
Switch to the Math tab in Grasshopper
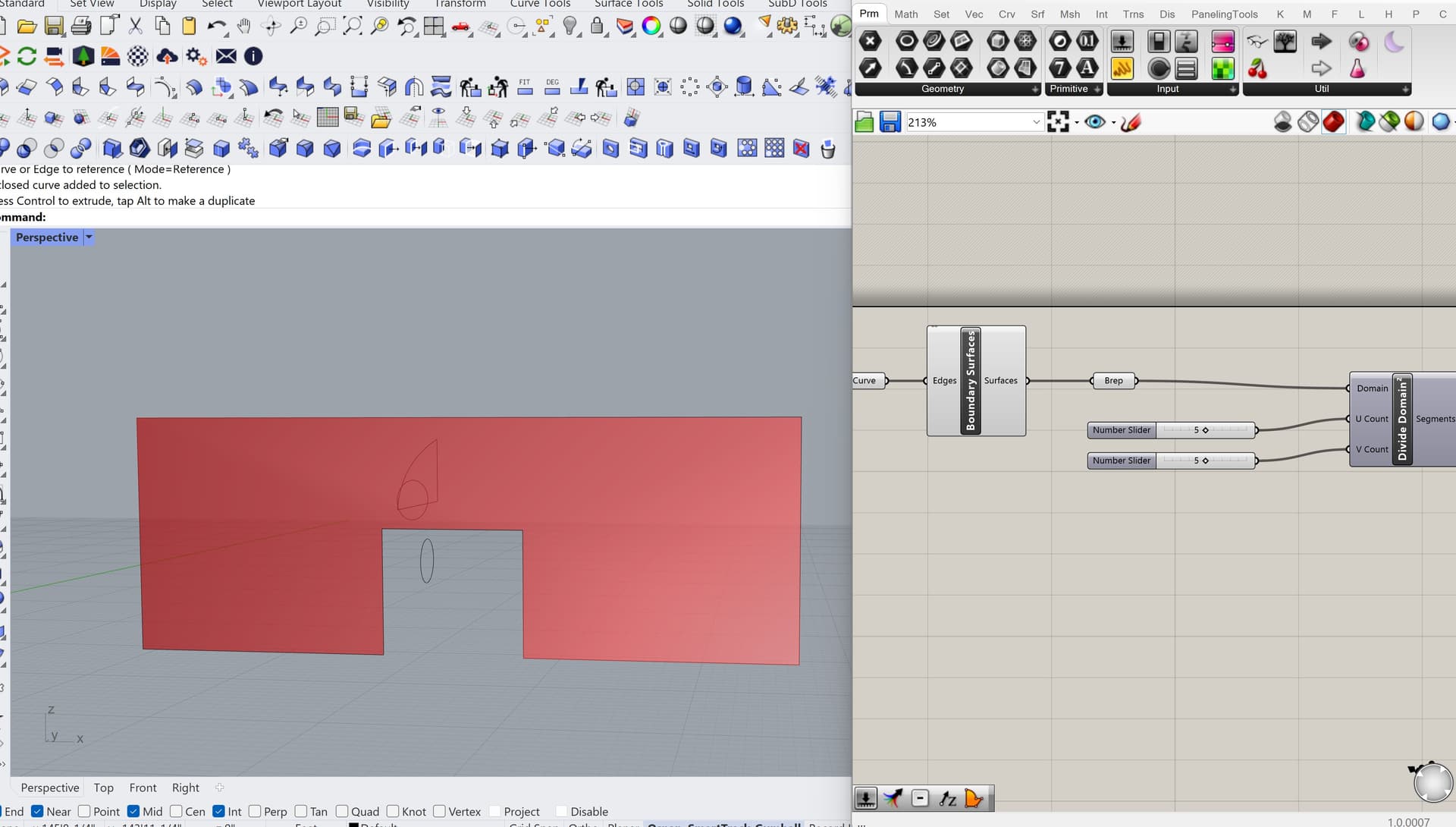905,14
